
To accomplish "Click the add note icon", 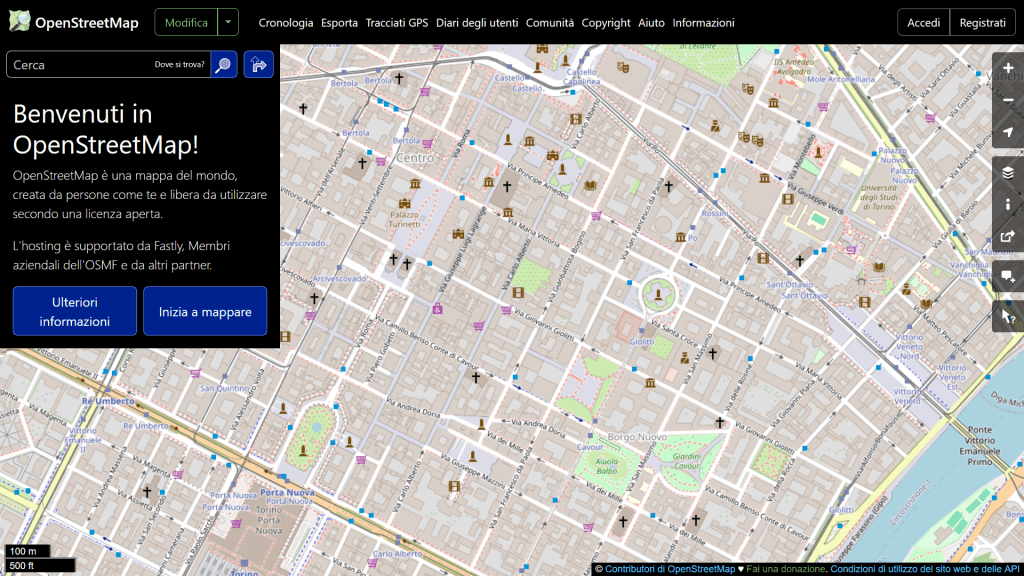I will coord(1007,276).
